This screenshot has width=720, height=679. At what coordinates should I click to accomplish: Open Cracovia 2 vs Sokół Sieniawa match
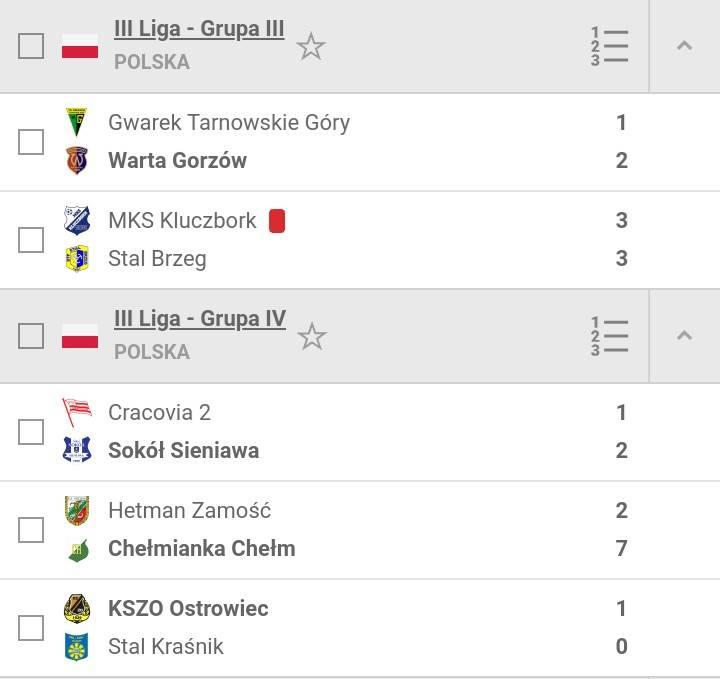coord(360,432)
